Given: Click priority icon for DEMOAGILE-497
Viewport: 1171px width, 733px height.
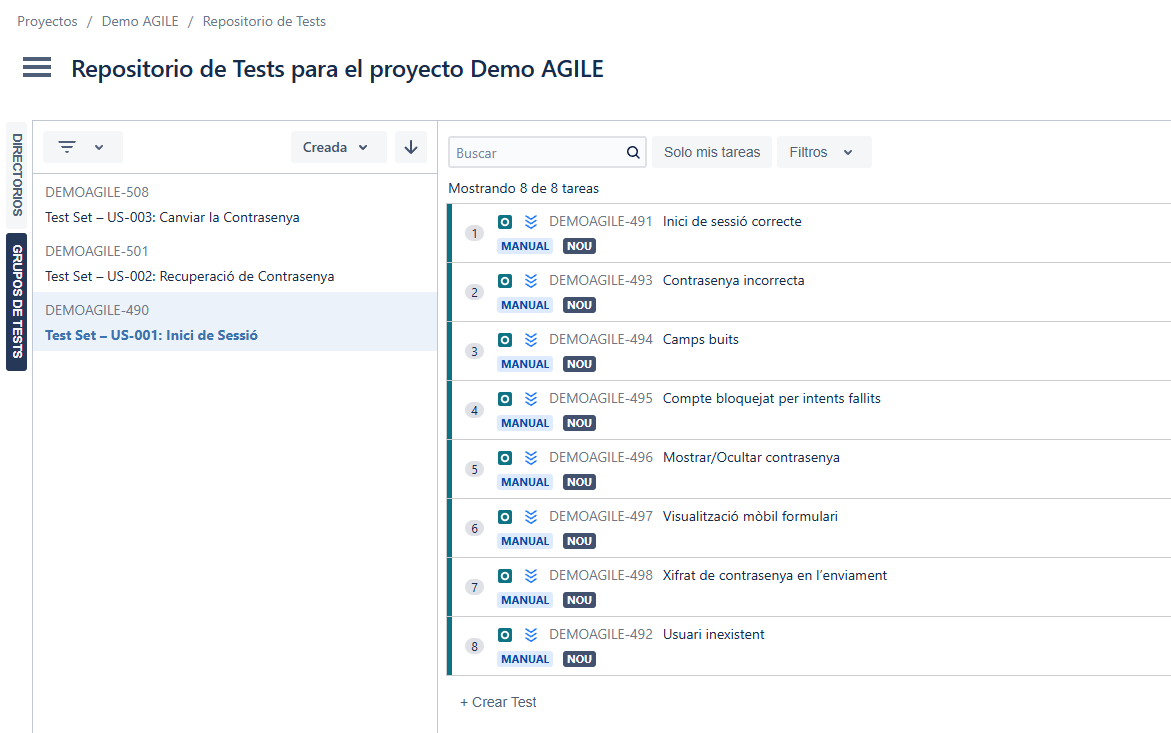Looking at the screenshot, I should (531, 517).
